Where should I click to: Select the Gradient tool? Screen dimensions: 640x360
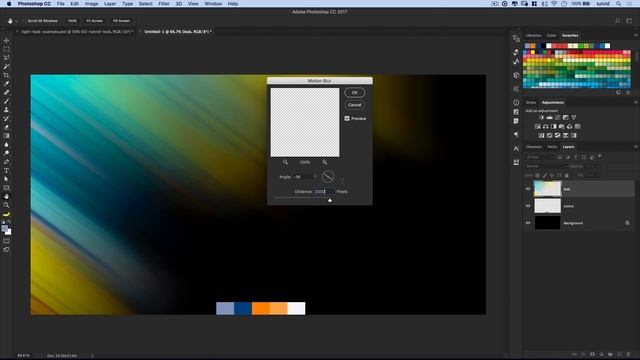7,136
